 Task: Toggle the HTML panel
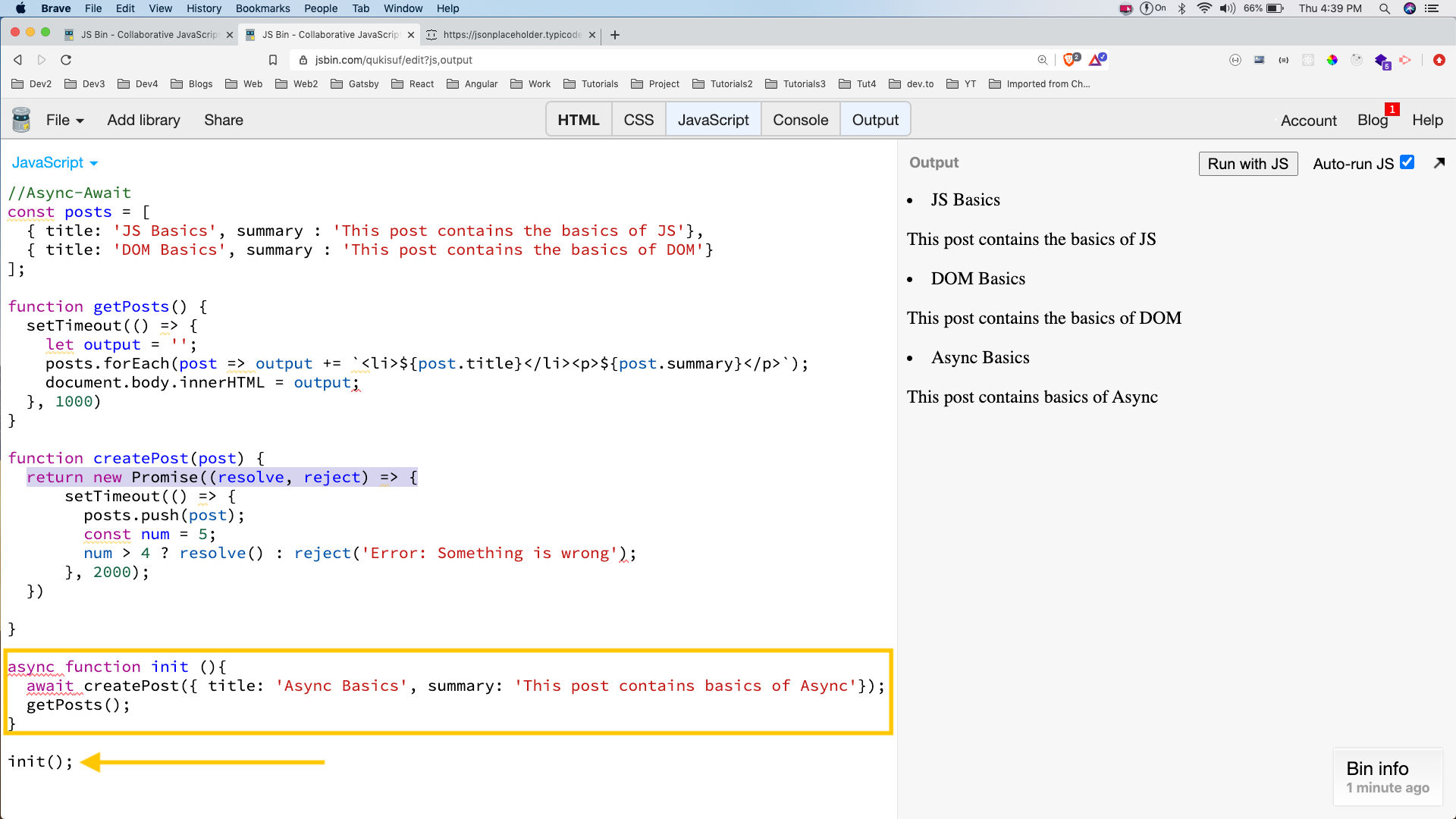tap(579, 120)
